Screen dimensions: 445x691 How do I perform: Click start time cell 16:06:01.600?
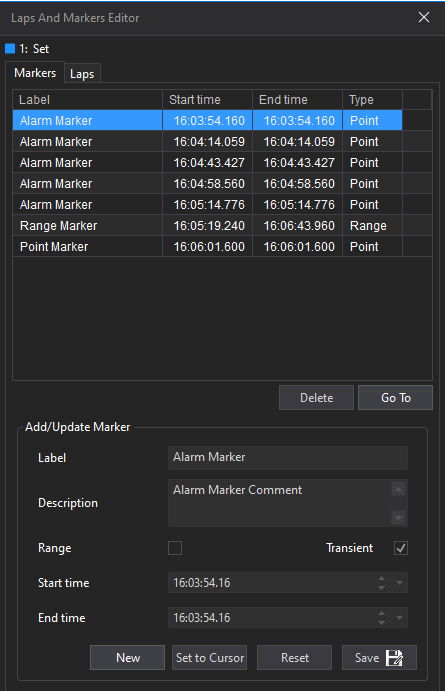click(208, 247)
